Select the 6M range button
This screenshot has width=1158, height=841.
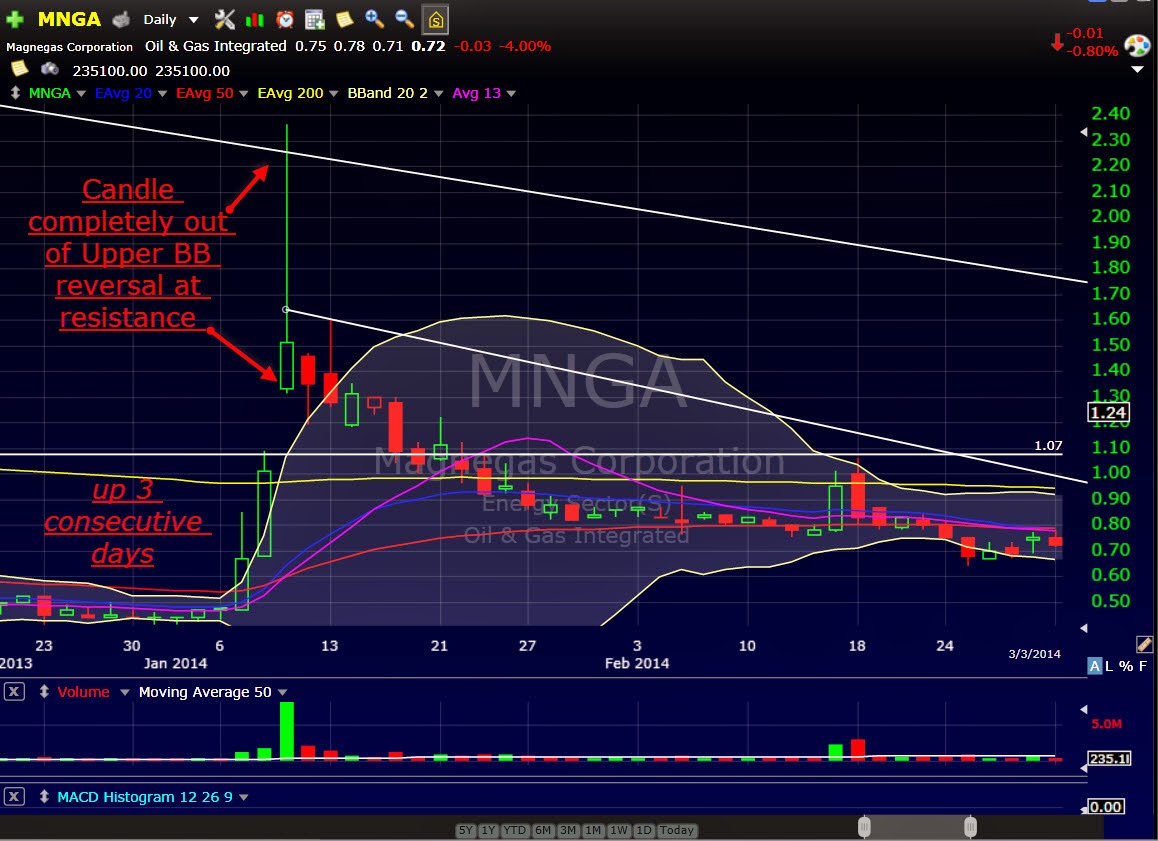(x=543, y=830)
